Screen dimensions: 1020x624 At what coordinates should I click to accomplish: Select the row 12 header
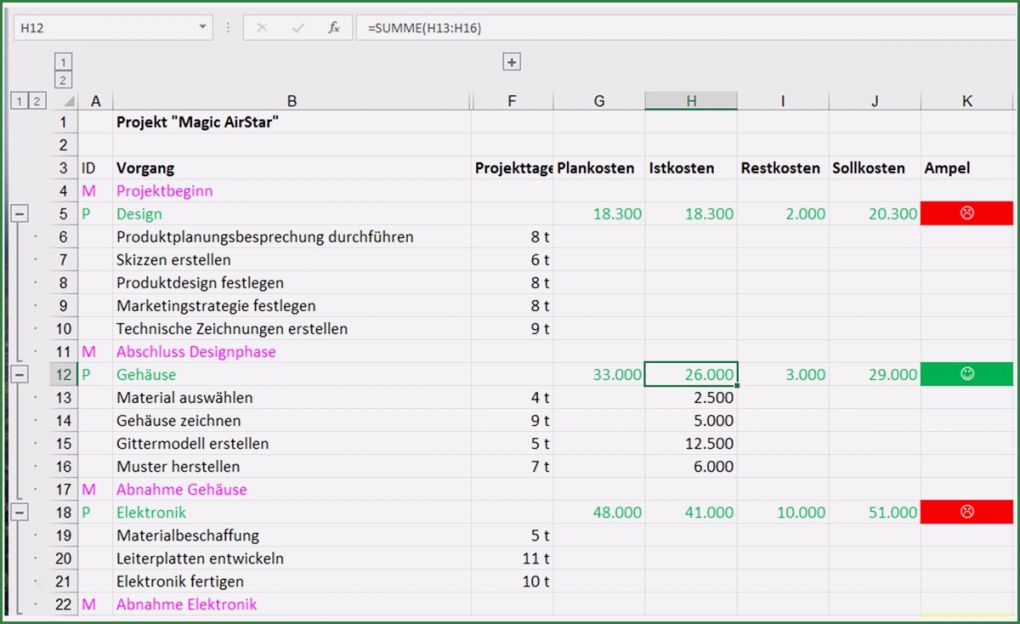pos(64,375)
